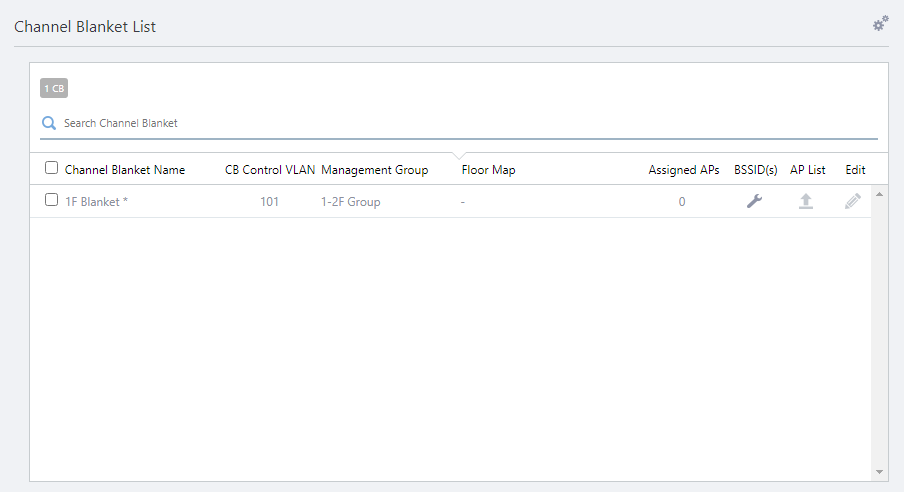904x492 pixels.
Task: Click the search magnifier icon
Action: [49, 123]
